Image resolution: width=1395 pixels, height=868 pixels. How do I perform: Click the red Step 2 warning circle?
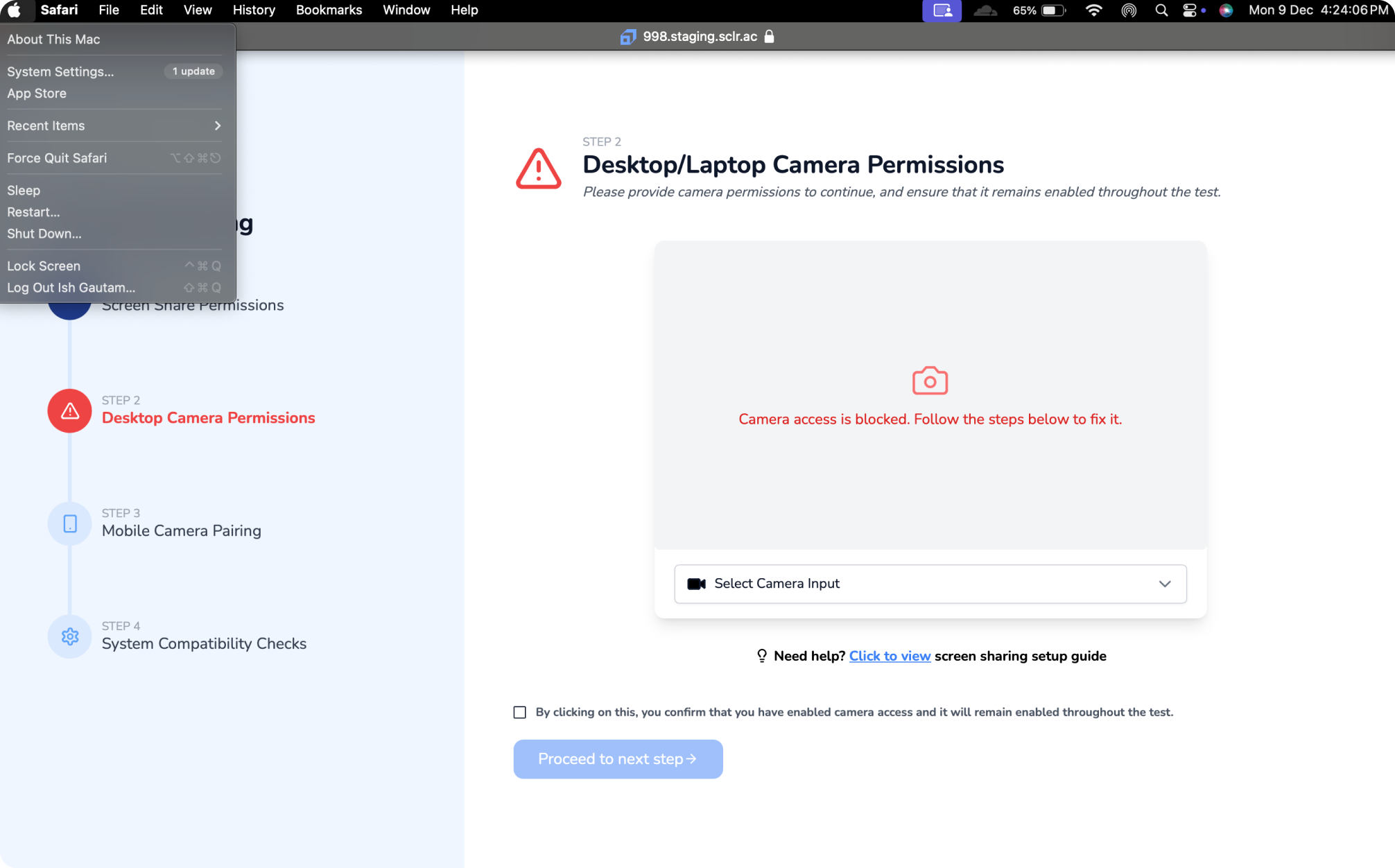pos(69,411)
